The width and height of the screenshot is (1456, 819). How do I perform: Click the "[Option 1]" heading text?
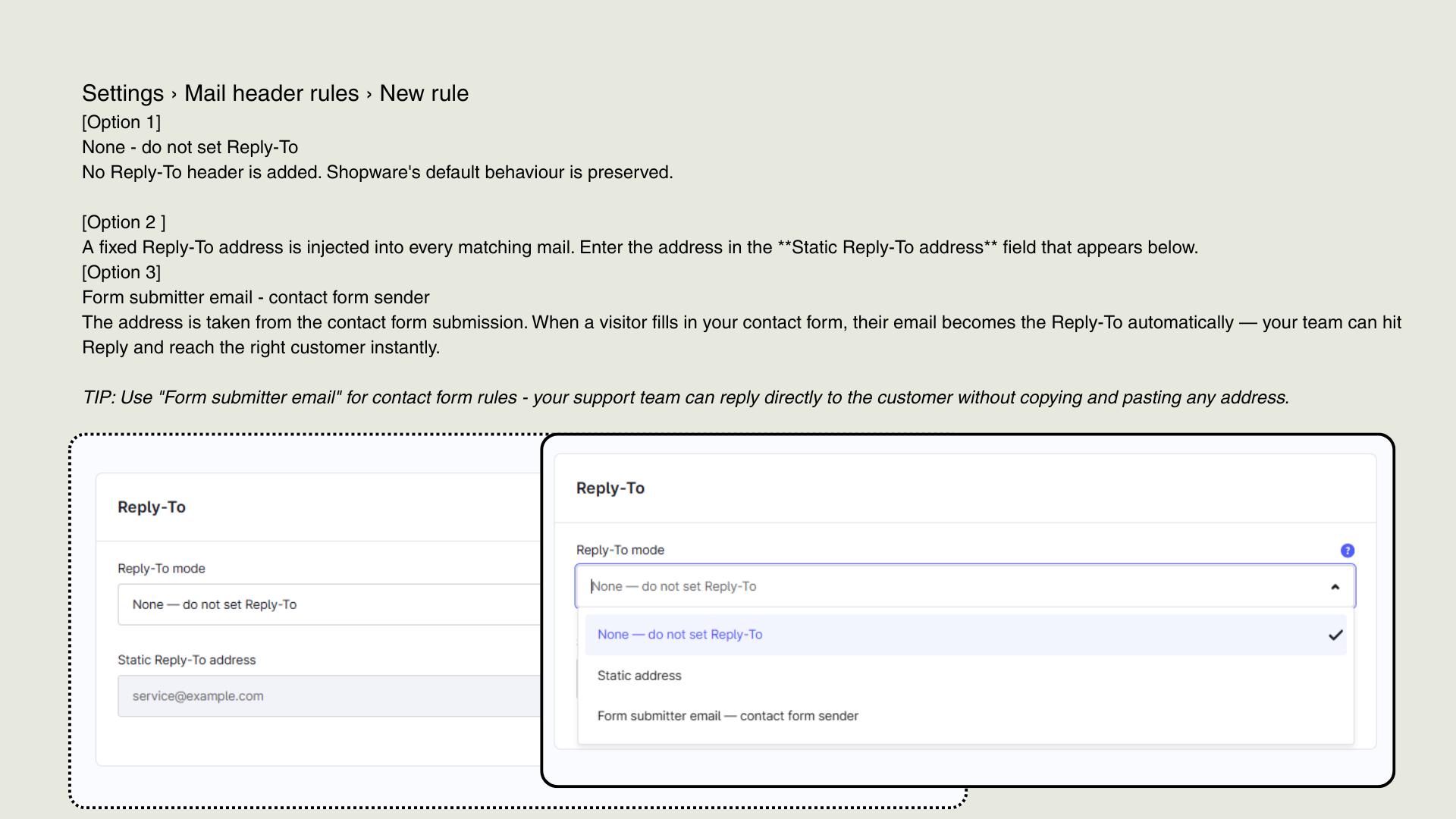(121, 122)
